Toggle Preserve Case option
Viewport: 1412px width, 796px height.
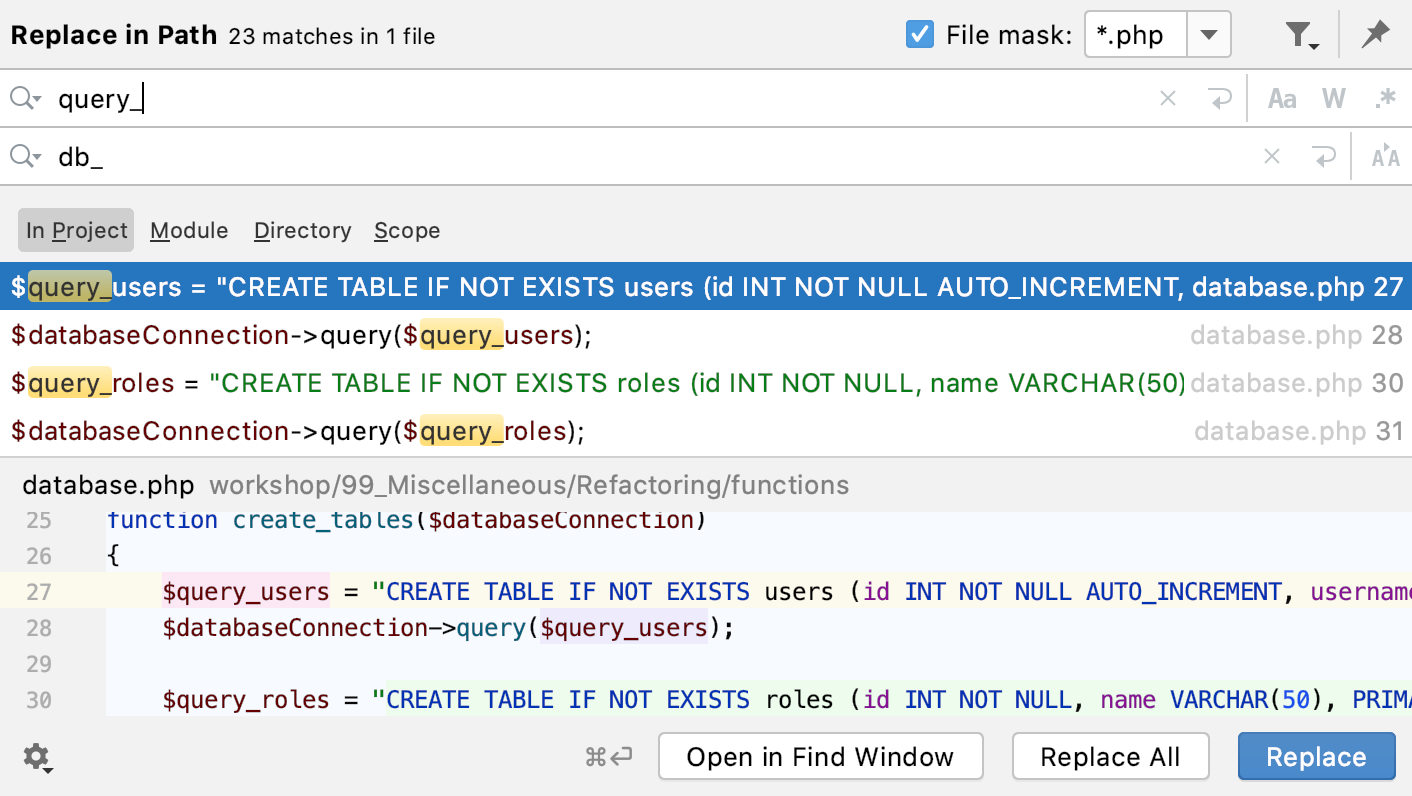[x=1385, y=156]
